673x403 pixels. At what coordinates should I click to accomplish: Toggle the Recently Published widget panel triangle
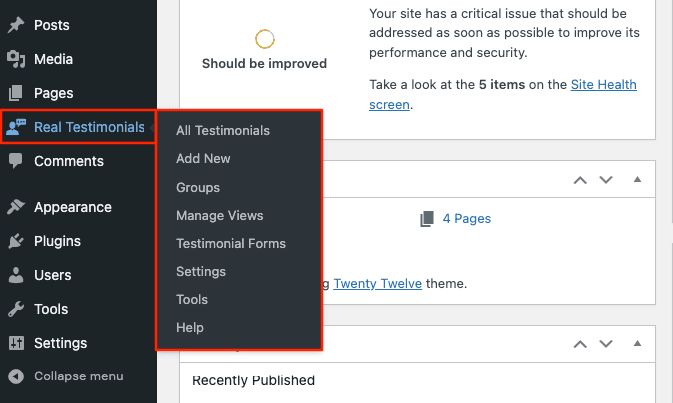click(637, 343)
